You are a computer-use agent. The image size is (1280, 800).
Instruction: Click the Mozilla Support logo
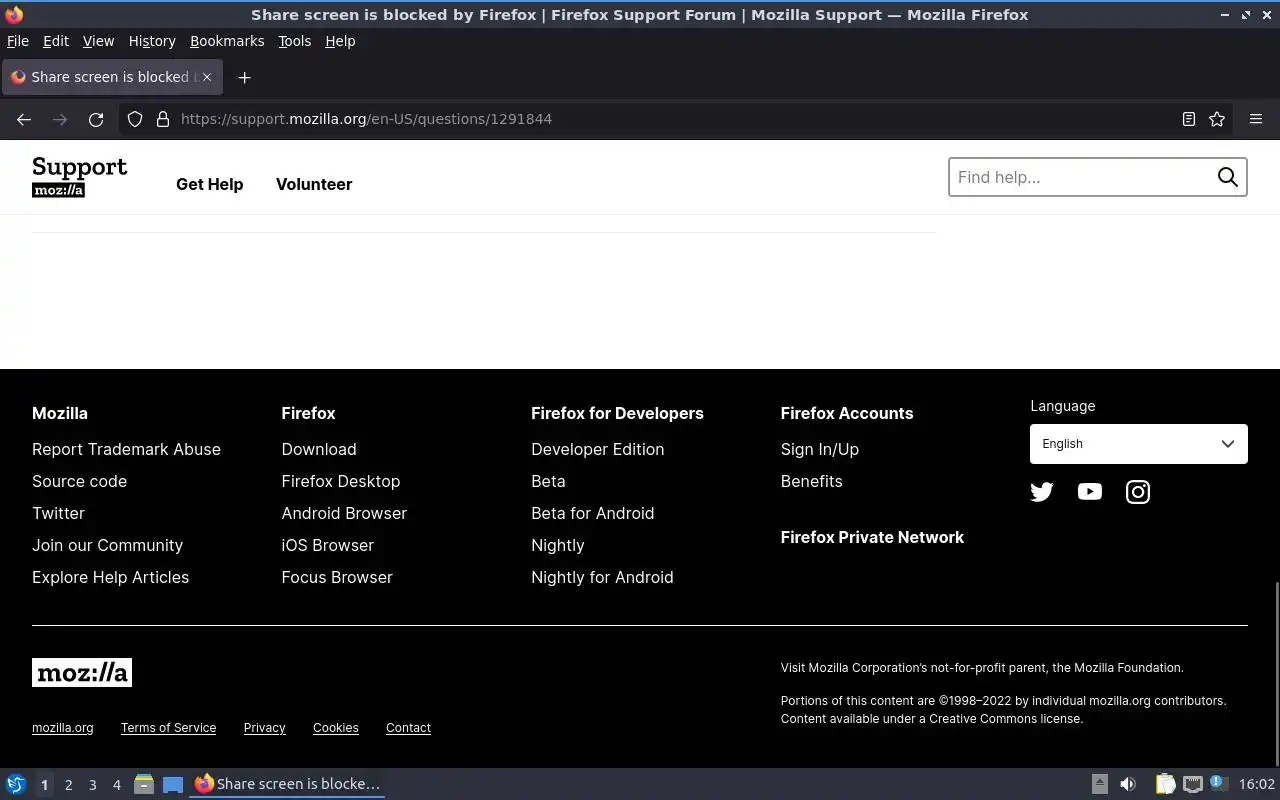click(80, 177)
